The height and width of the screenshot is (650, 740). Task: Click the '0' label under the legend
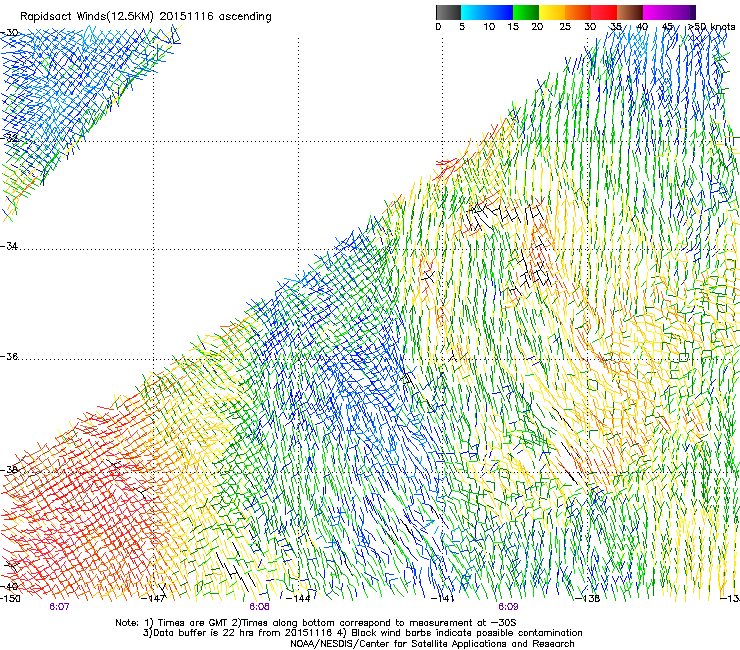tap(438, 27)
